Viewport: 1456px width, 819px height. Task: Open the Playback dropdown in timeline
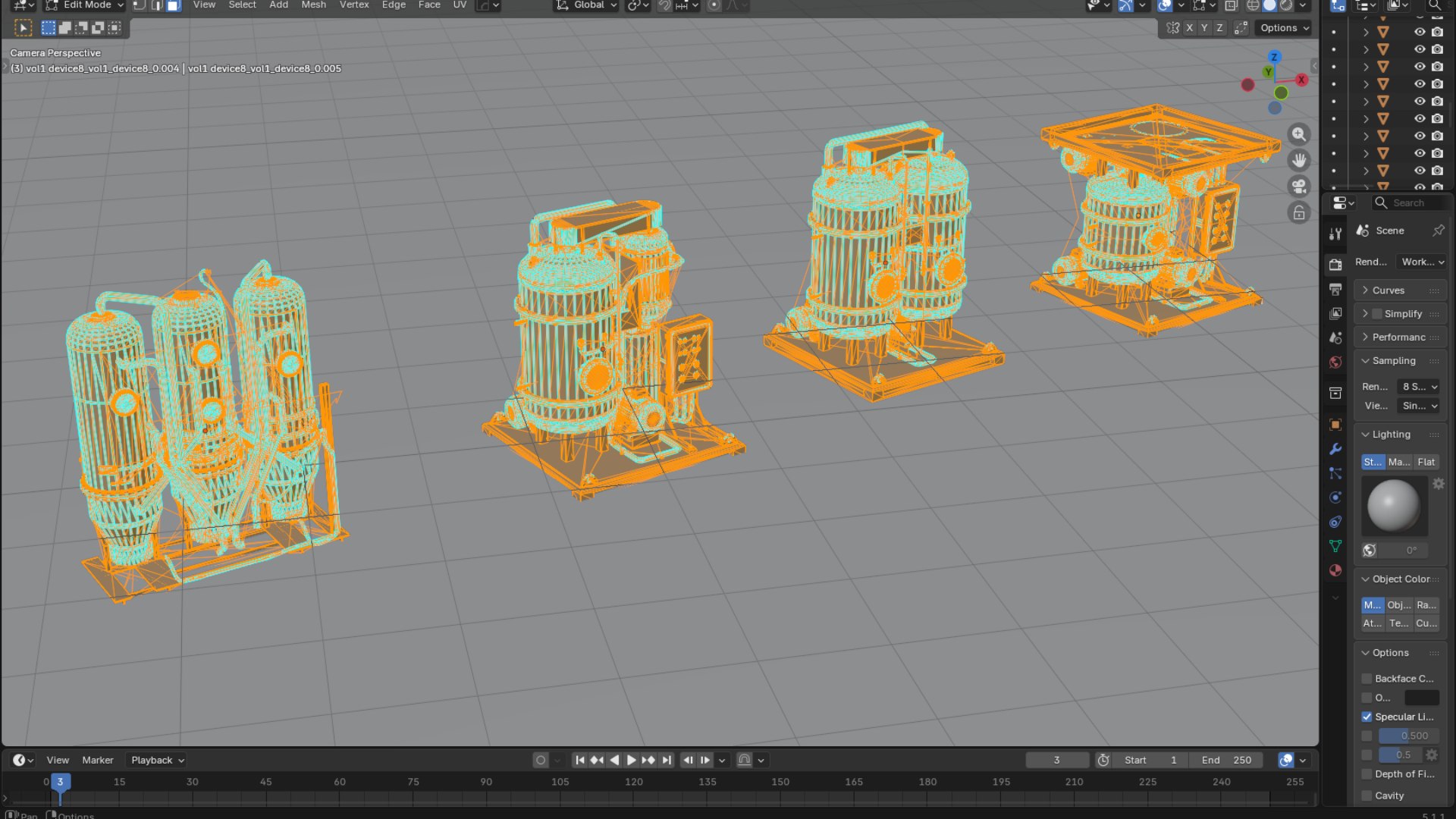click(157, 760)
